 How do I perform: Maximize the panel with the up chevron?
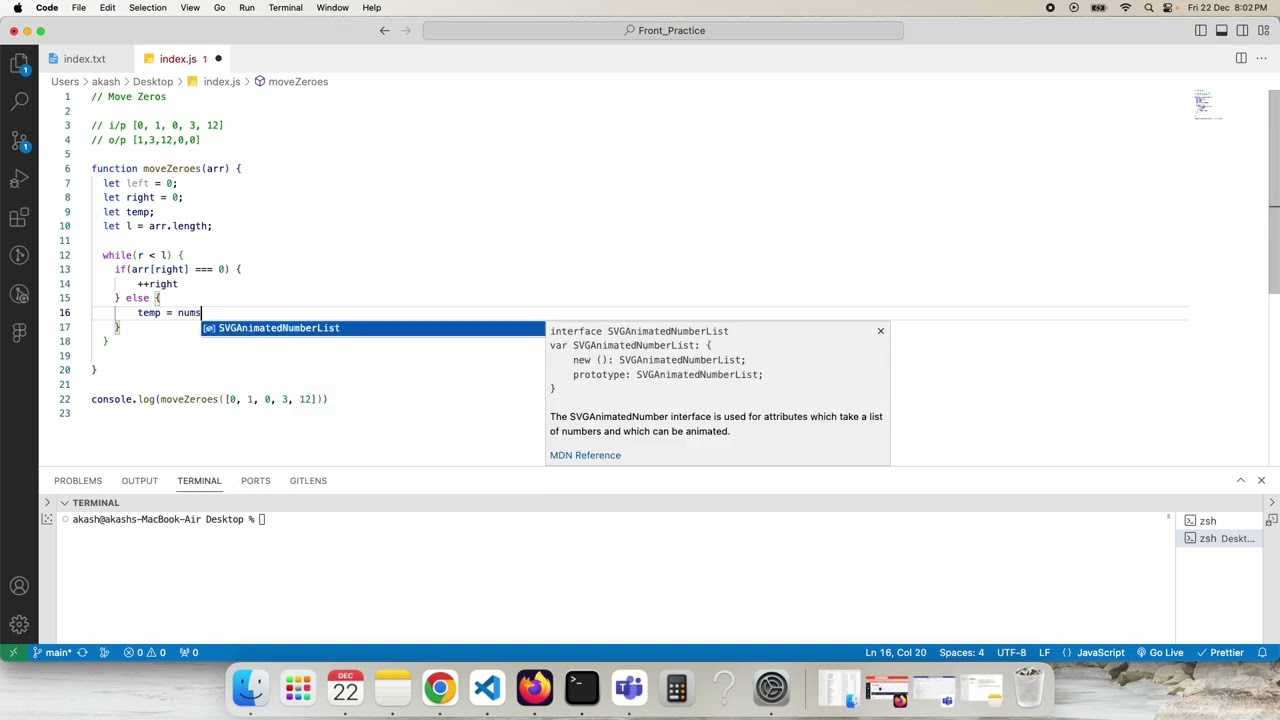pos(1241,481)
